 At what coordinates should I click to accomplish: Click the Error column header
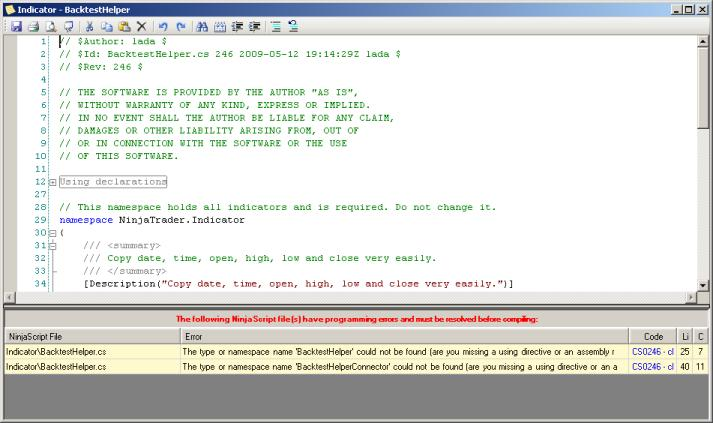pos(404,337)
